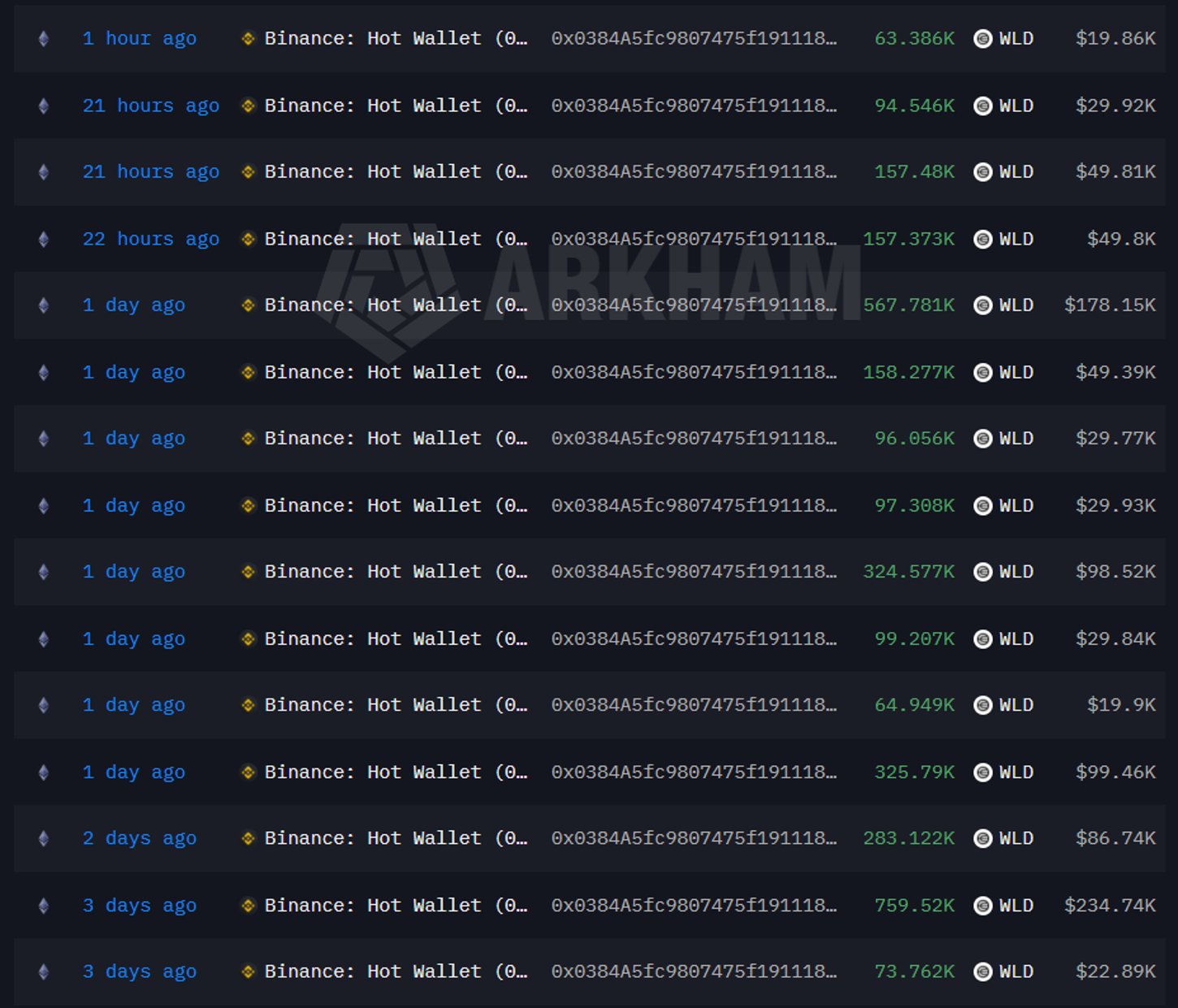
Task: Open Binance: Hot Wallet label in 64.949K row
Action: pos(396,705)
